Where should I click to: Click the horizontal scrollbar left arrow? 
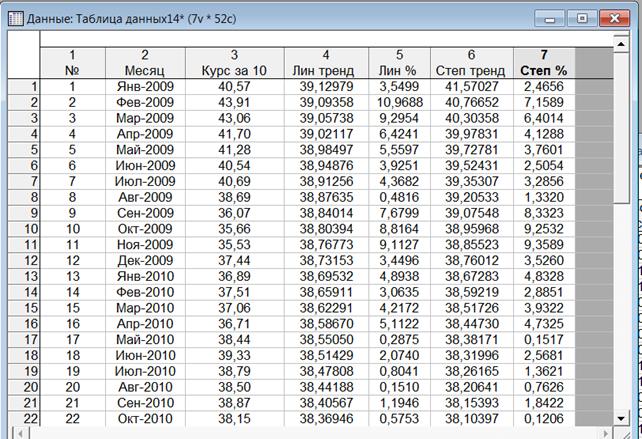click(19, 433)
